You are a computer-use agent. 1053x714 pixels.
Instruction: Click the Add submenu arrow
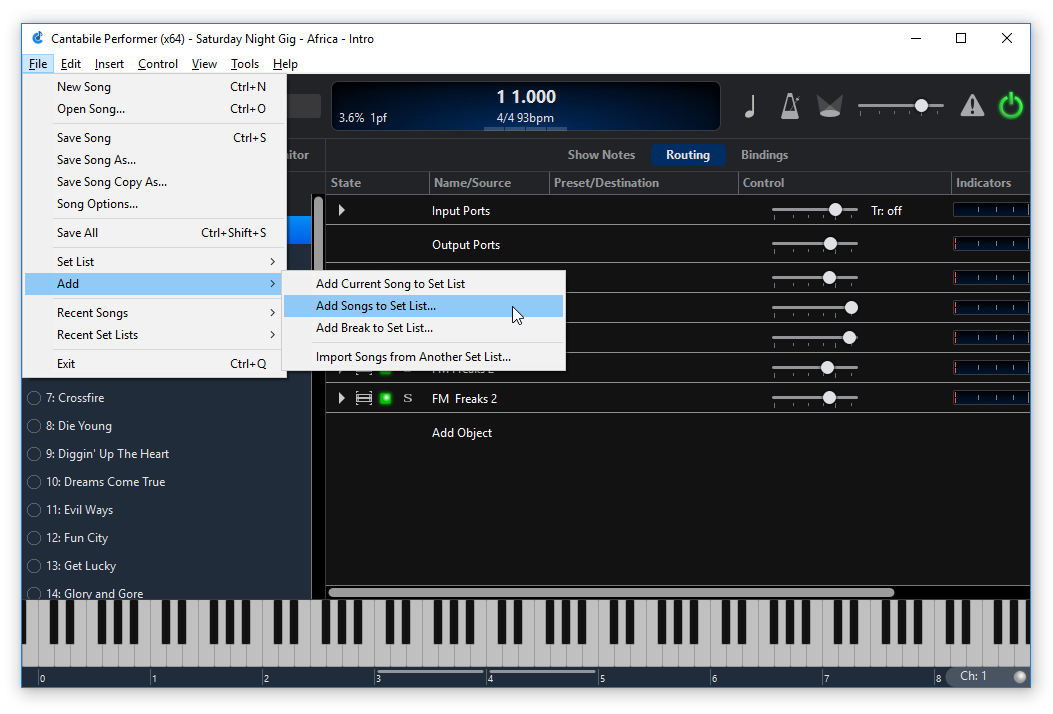[x=272, y=283]
